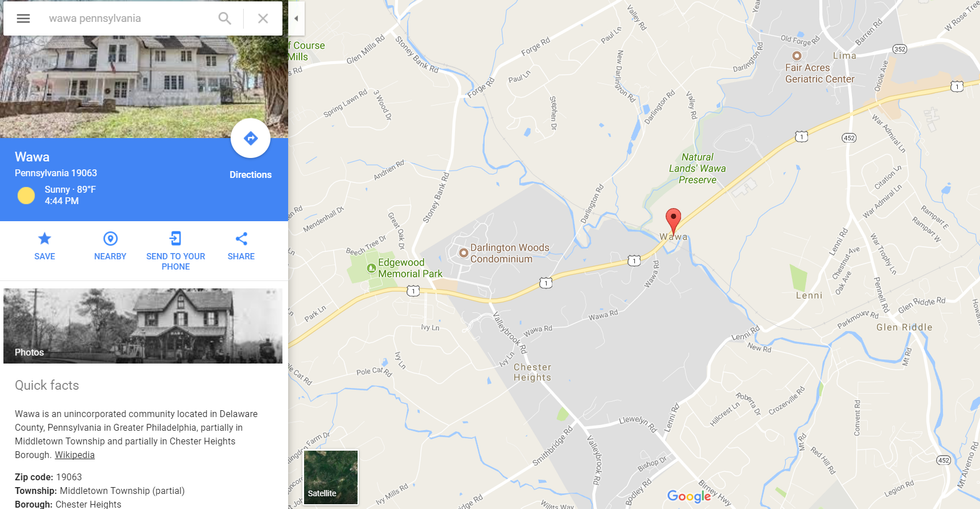Viewport: 980px width, 509px height.
Task: Click the Share icon
Action: (x=241, y=238)
